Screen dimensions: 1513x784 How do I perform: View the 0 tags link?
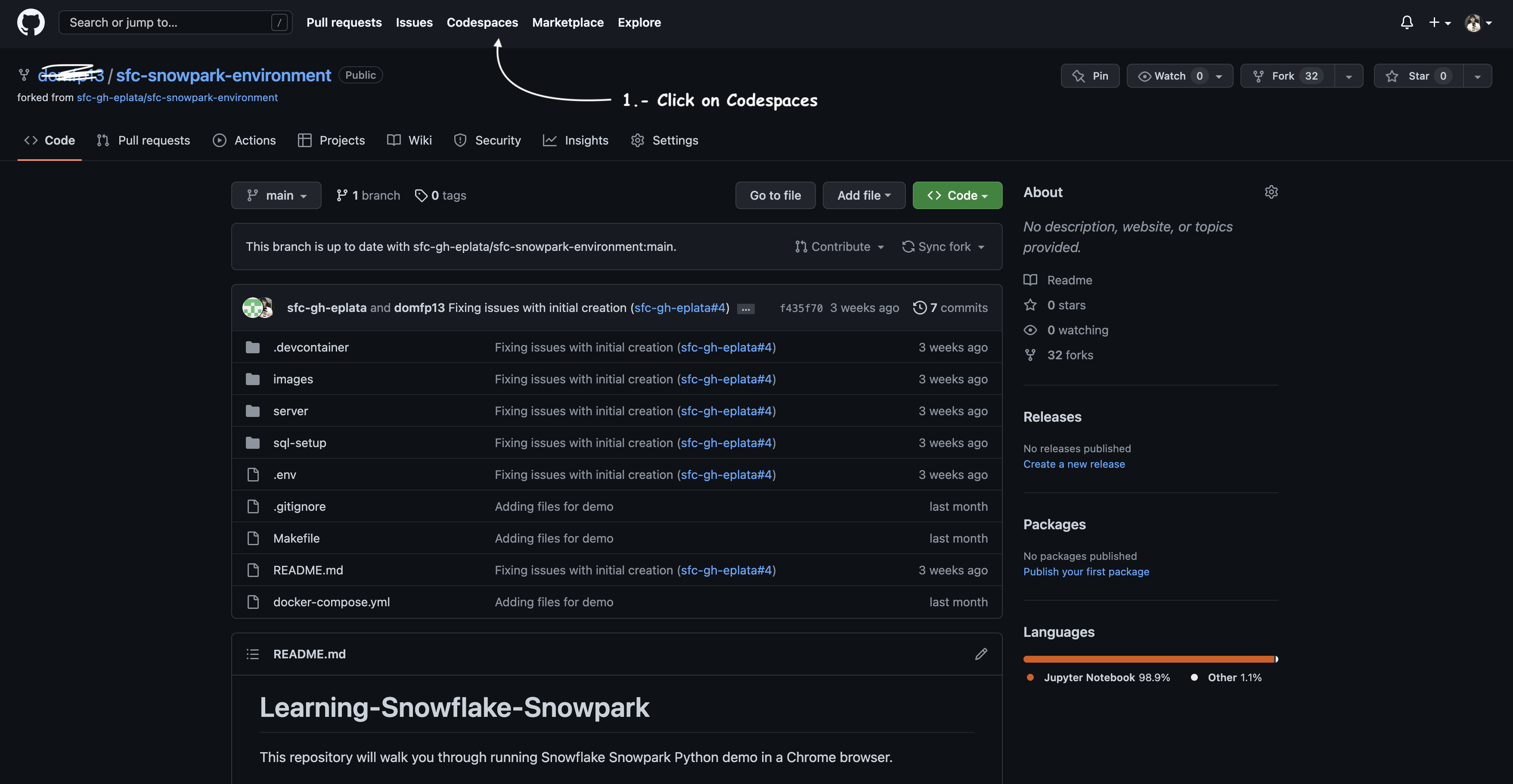pyautogui.click(x=440, y=195)
